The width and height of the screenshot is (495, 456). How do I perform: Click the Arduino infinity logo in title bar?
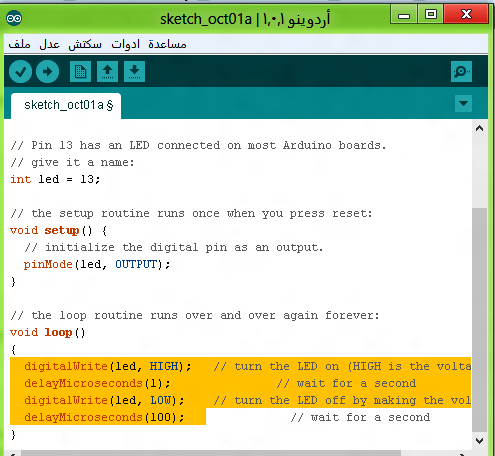[x=14, y=18]
